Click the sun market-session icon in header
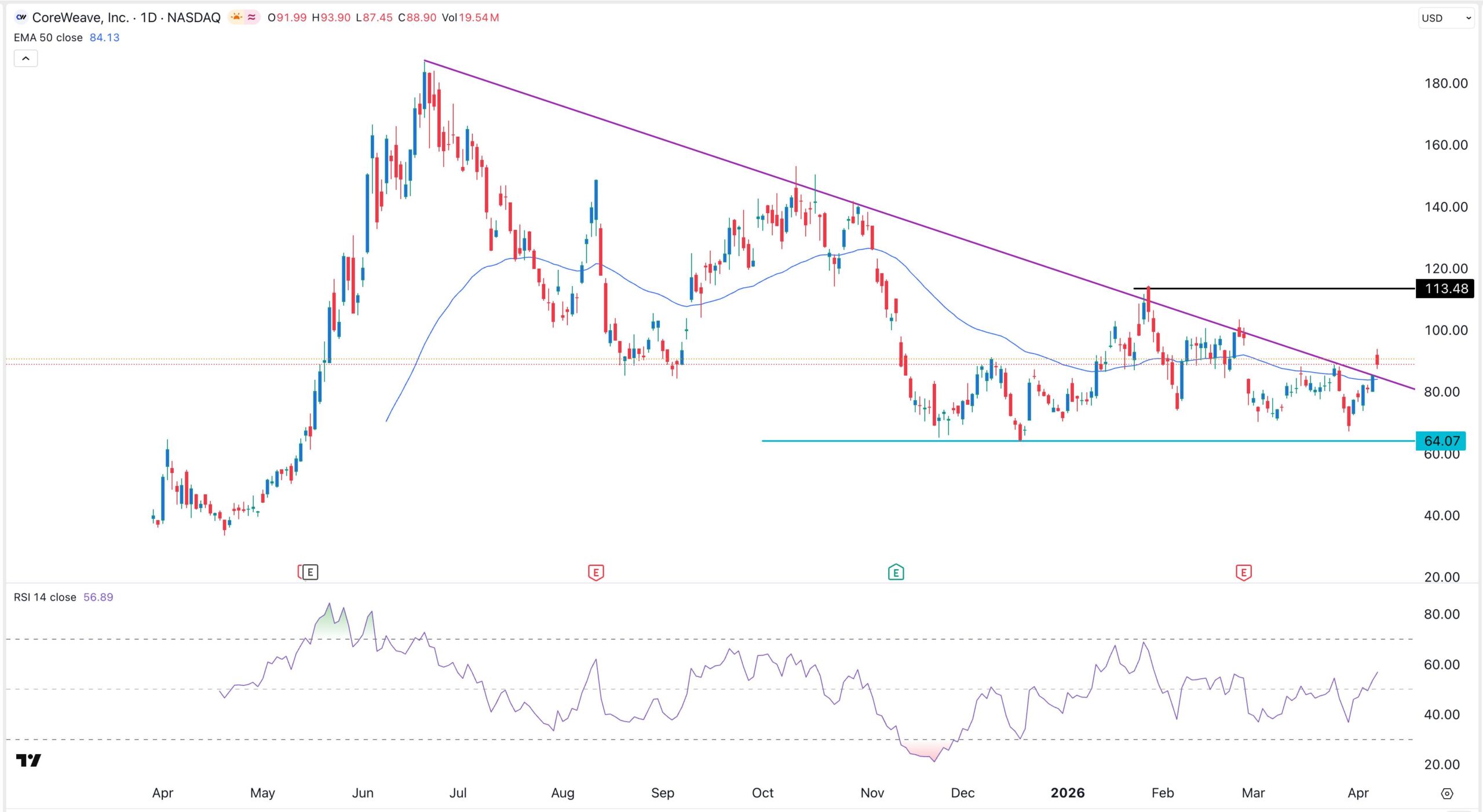This screenshot has height=812, width=1483. (x=235, y=17)
